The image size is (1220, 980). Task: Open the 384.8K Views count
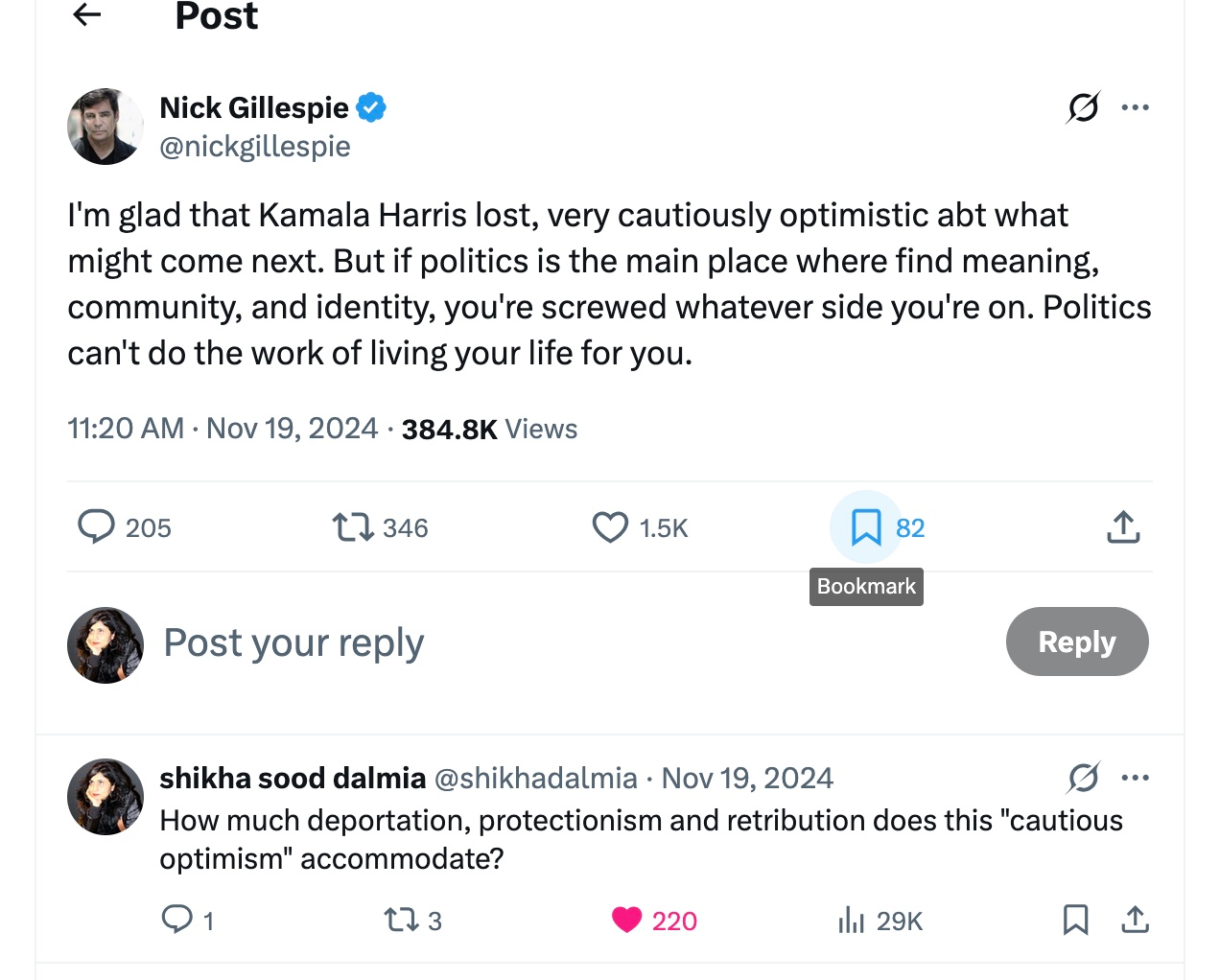(x=489, y=429)
